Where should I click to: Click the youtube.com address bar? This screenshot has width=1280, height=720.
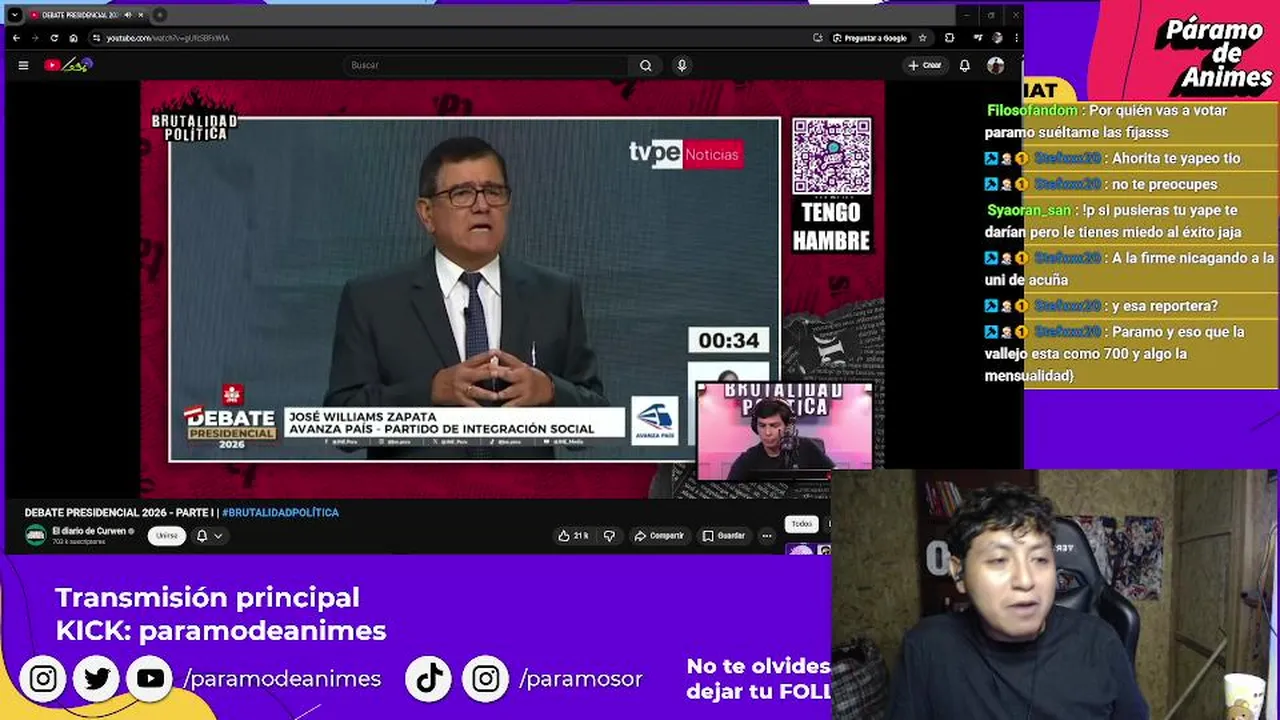(x=450, y=38)
